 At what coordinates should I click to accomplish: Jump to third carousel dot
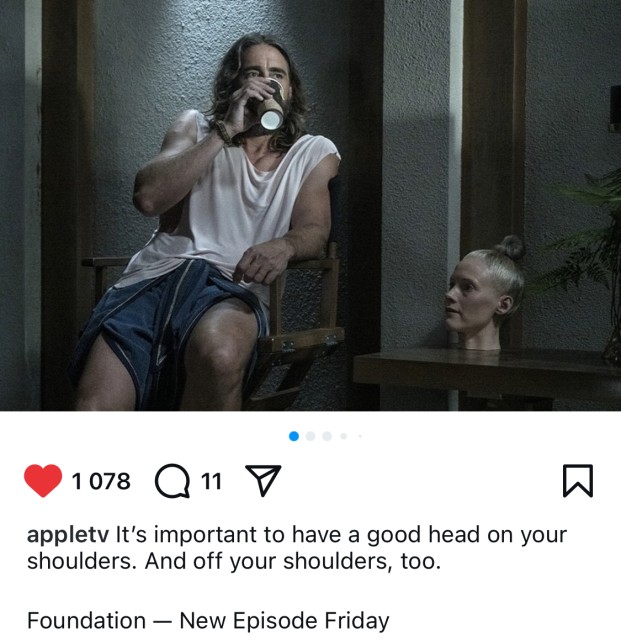click(x=327, y=436)
